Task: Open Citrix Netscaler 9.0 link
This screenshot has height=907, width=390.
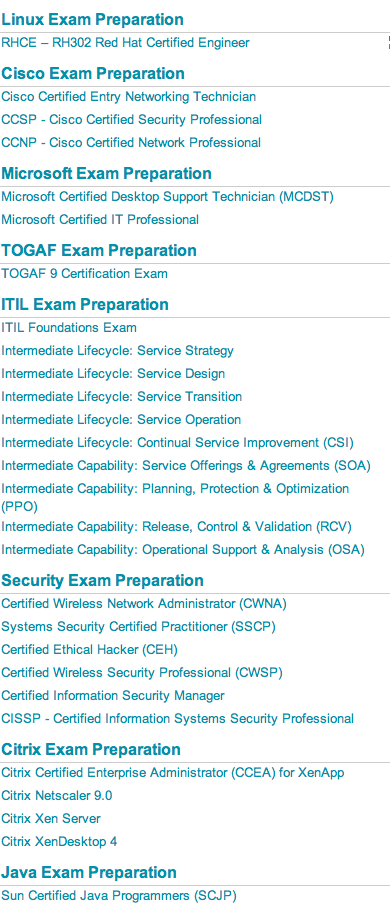Action: [57, 796]
